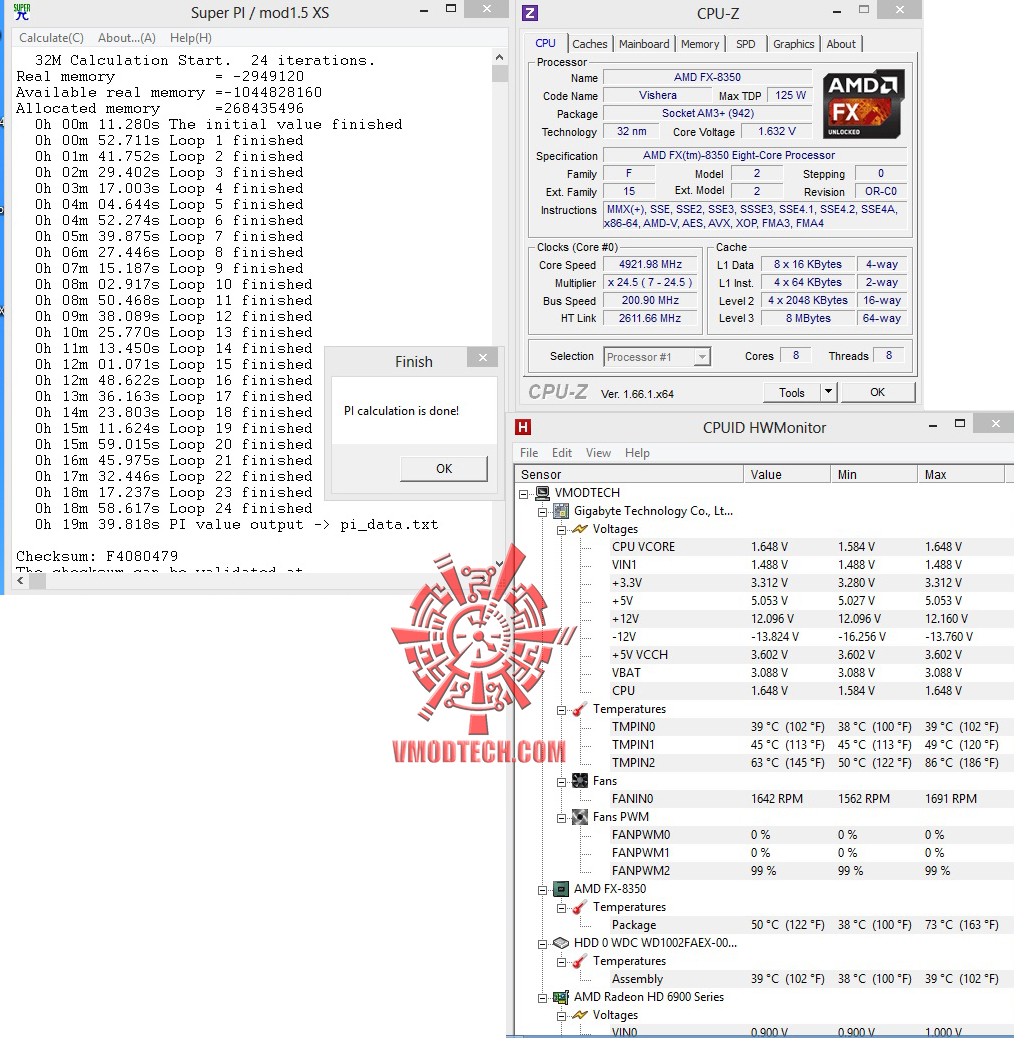Click the Gigabyte motherboard icon in HWMonitor
The height and width of the screenshot is (1038, 1014).
point(561,510)
